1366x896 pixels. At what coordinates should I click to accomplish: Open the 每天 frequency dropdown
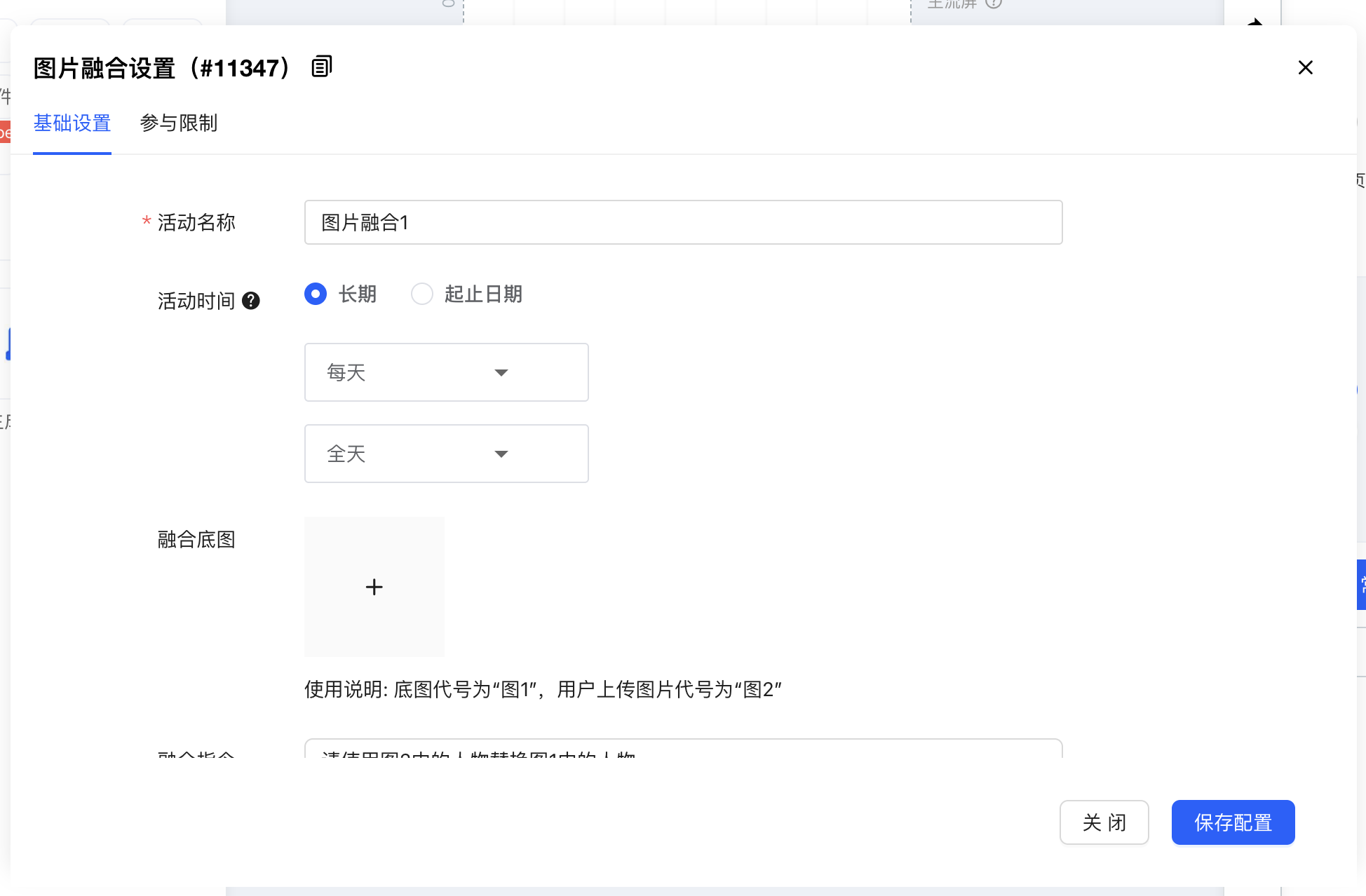pos(446,372)
